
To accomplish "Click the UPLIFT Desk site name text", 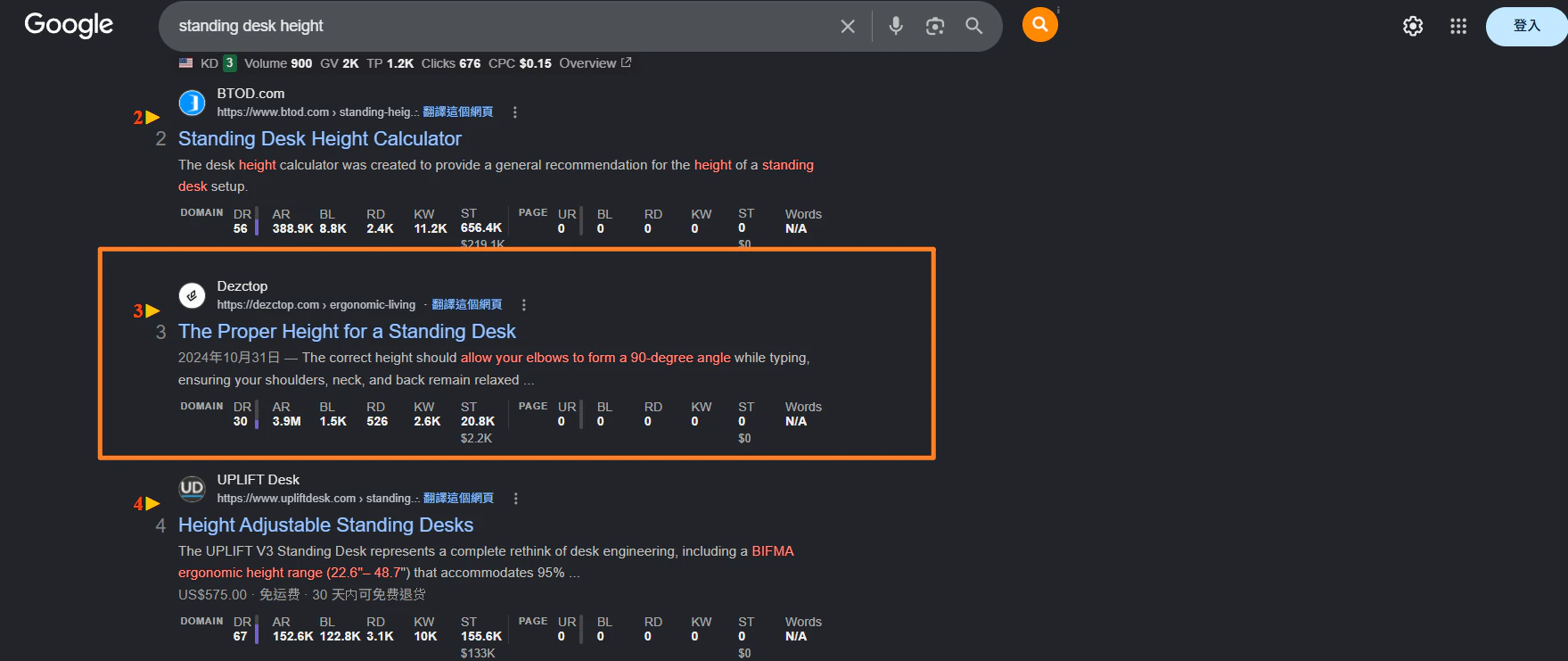I will pyautogui.click(x=259, y=480).
